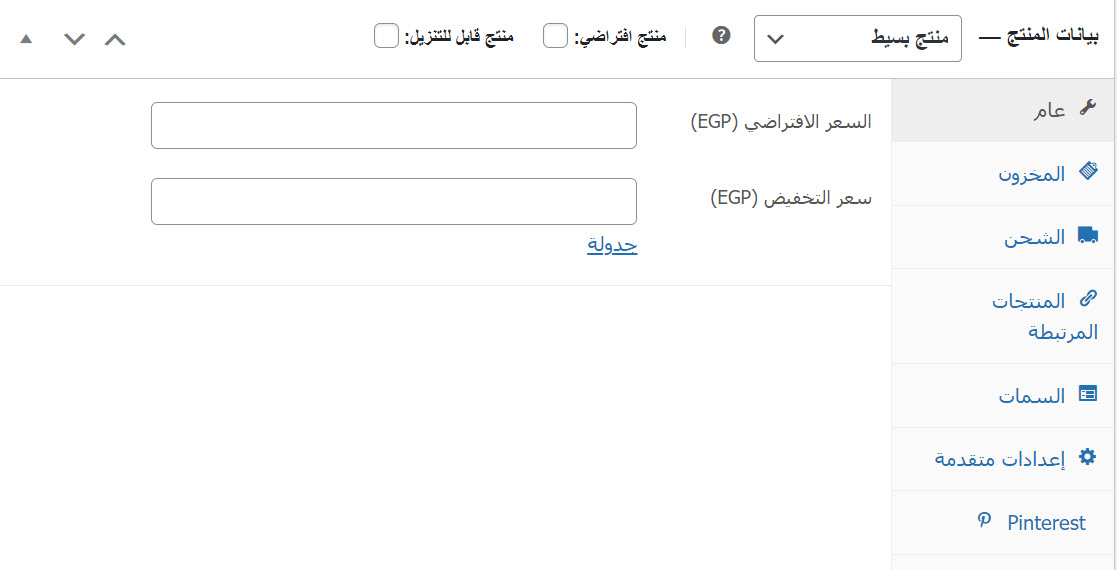Viewport: 1117px width, 570px height.
Task: Collapse the product data panel
Action: (x=26, y=39)
